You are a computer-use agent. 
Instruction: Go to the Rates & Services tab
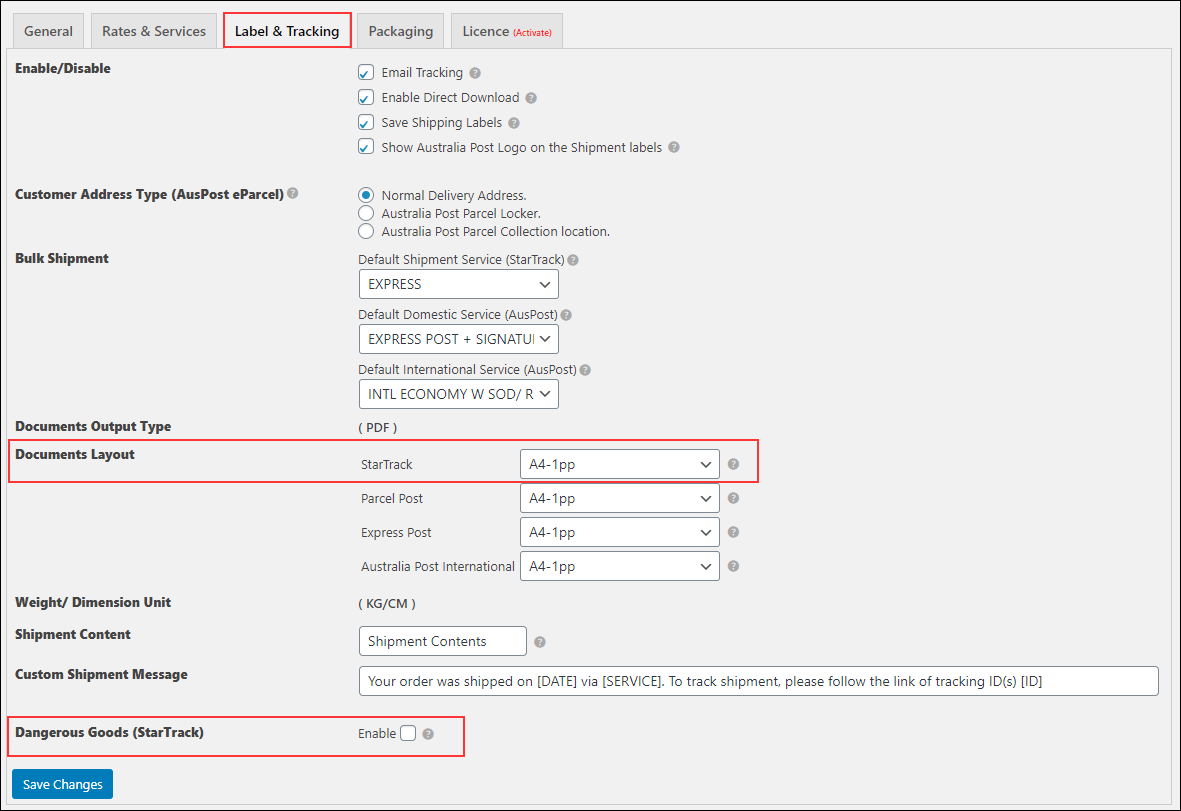pos(153,30)
